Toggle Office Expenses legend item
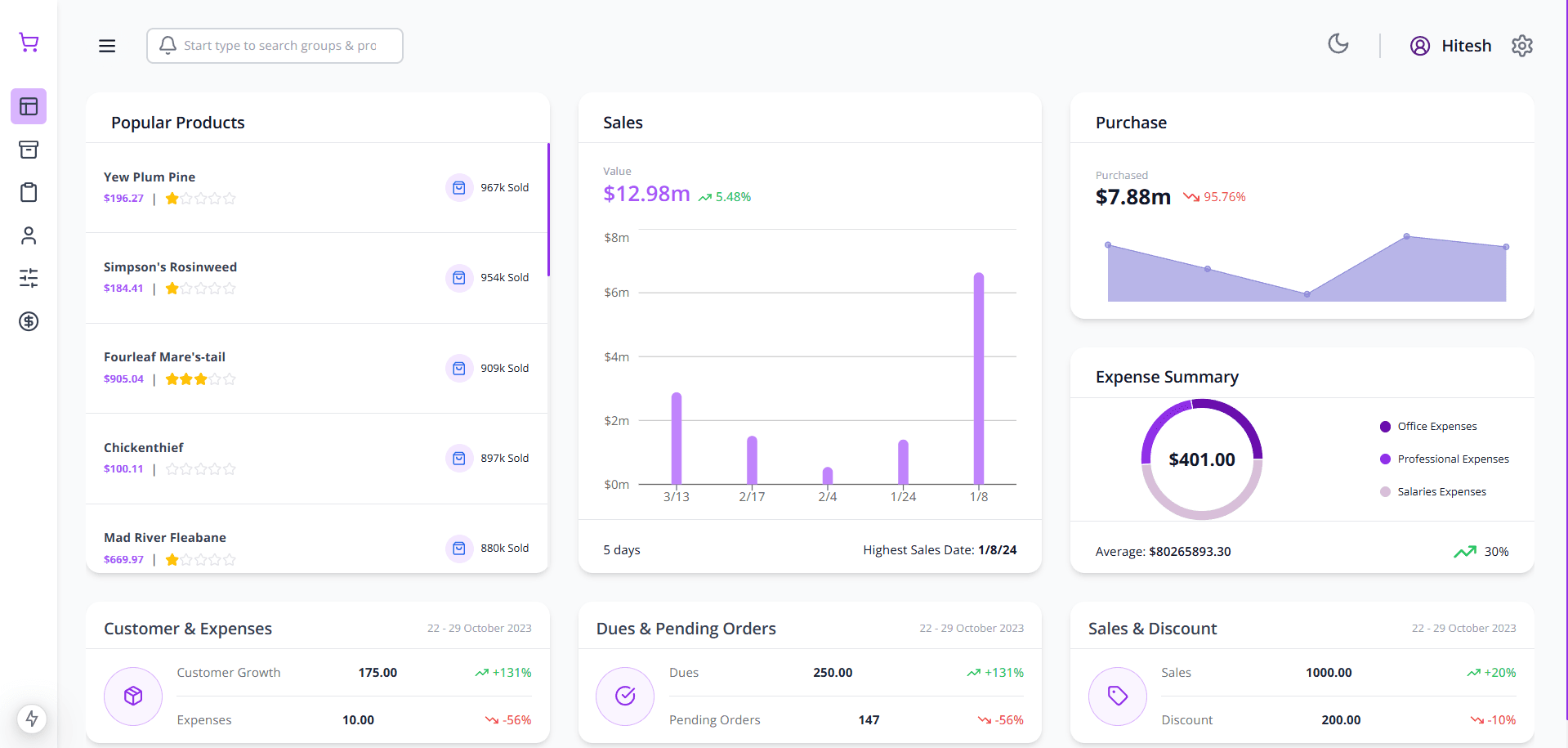The width and height of the screenshot is (1568, 748). (1436, 427)
